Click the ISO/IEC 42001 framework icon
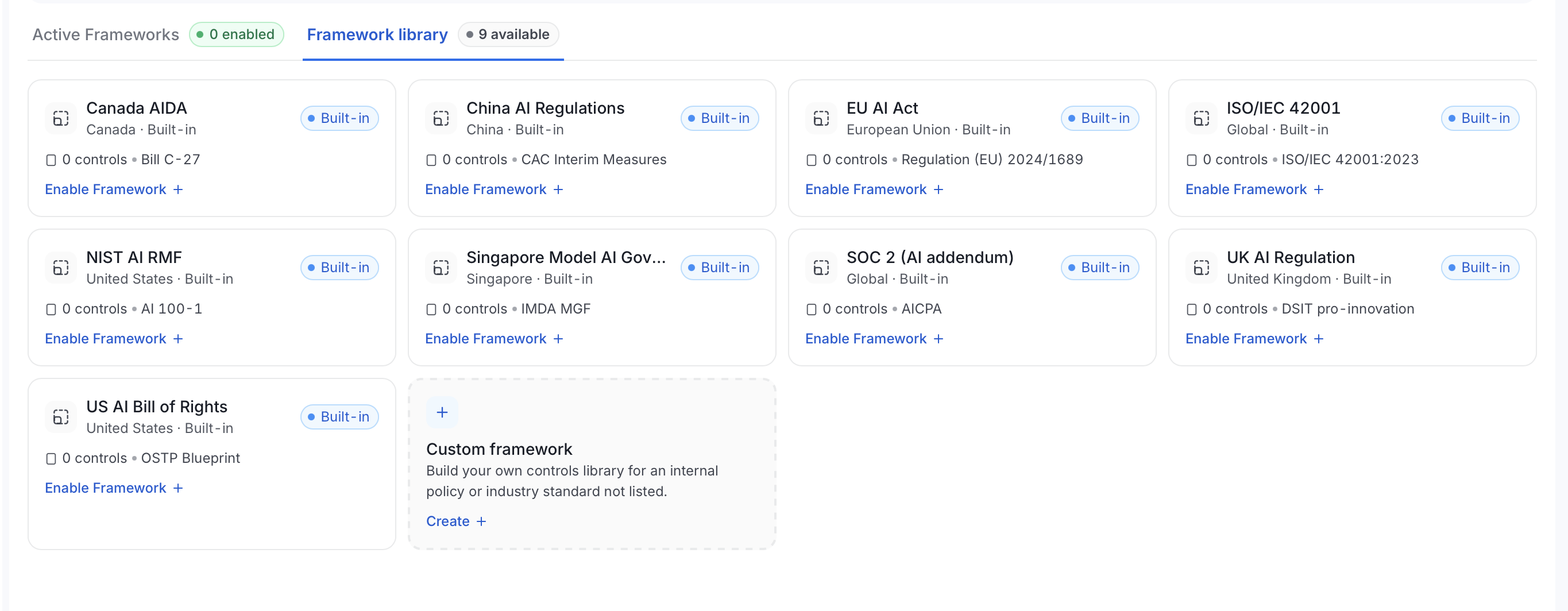Viewport: 1568px width, 611px height. pos(1201,118)
